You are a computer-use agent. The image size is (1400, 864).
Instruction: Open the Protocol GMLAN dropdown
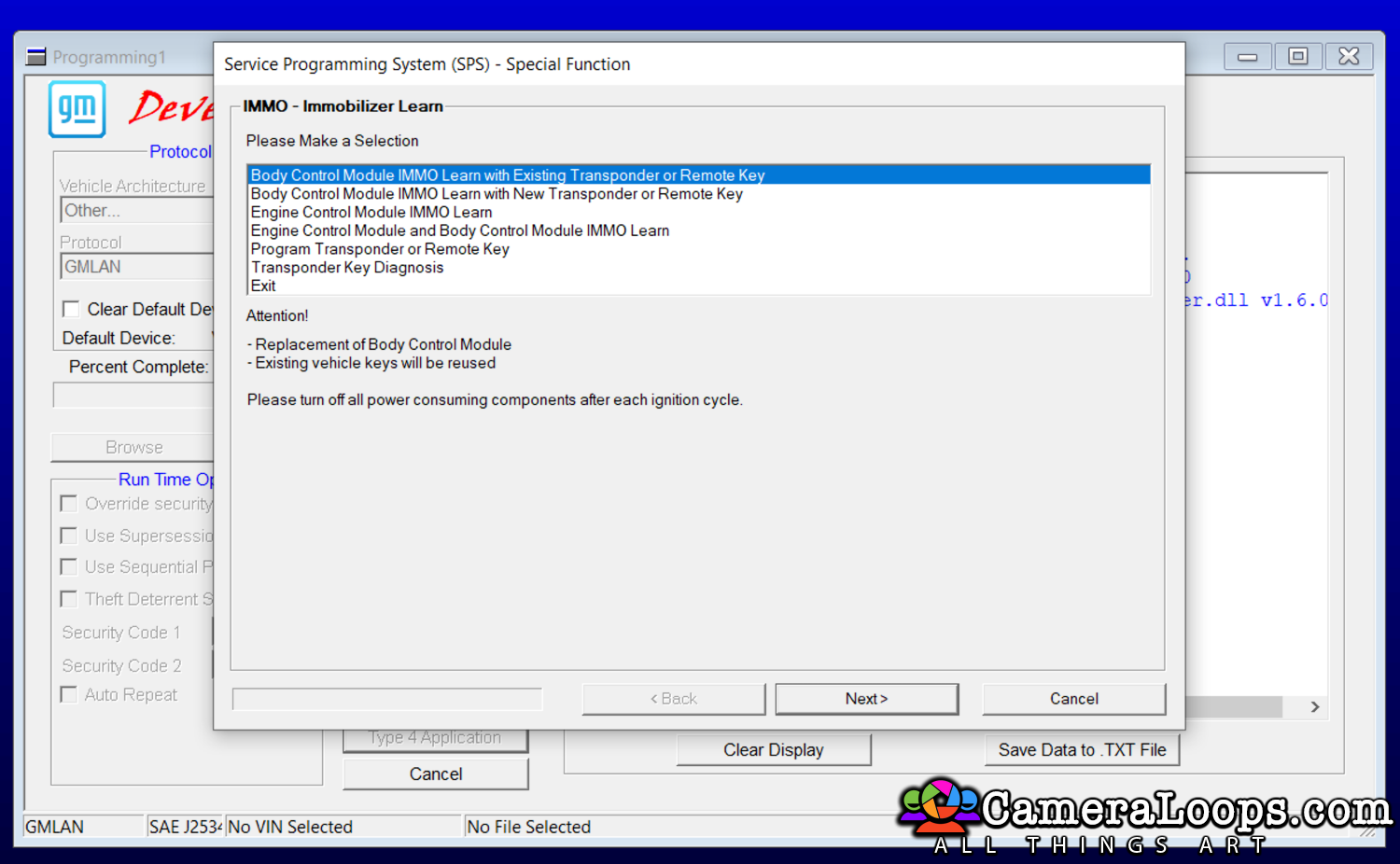(x=136, y=267)
